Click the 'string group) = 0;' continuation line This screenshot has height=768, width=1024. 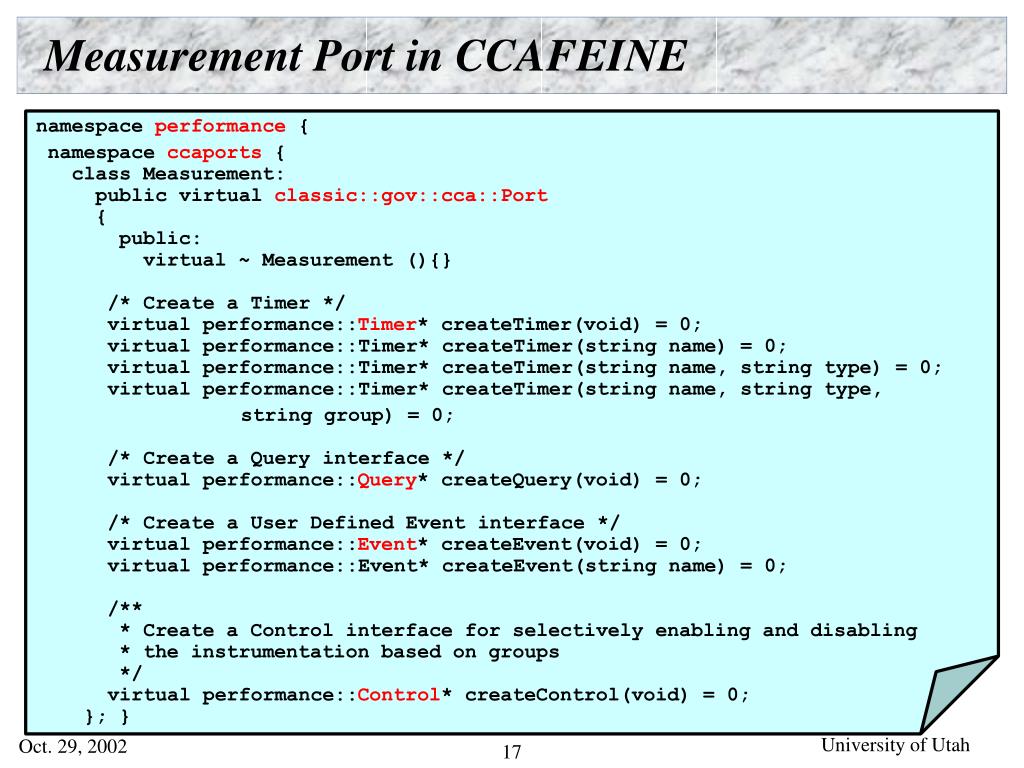tap(347, 415)
